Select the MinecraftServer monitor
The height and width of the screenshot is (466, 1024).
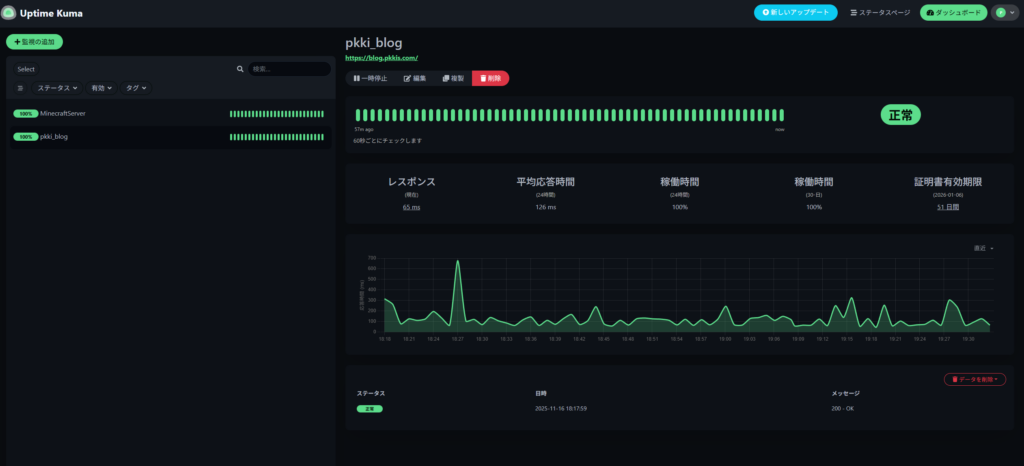click(x=170, y=114)
